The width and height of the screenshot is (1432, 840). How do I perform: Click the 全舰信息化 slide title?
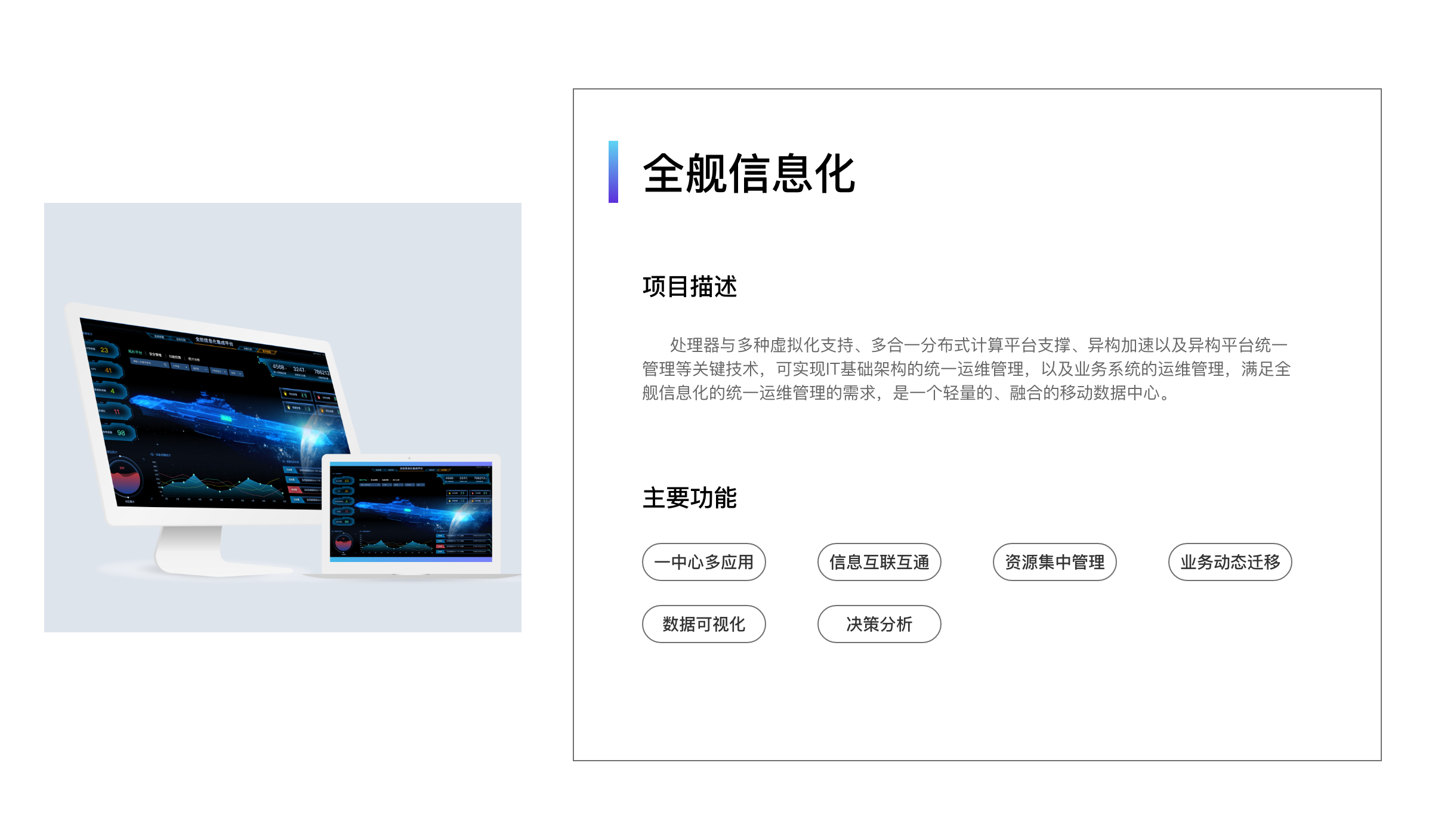click(749, 173)
